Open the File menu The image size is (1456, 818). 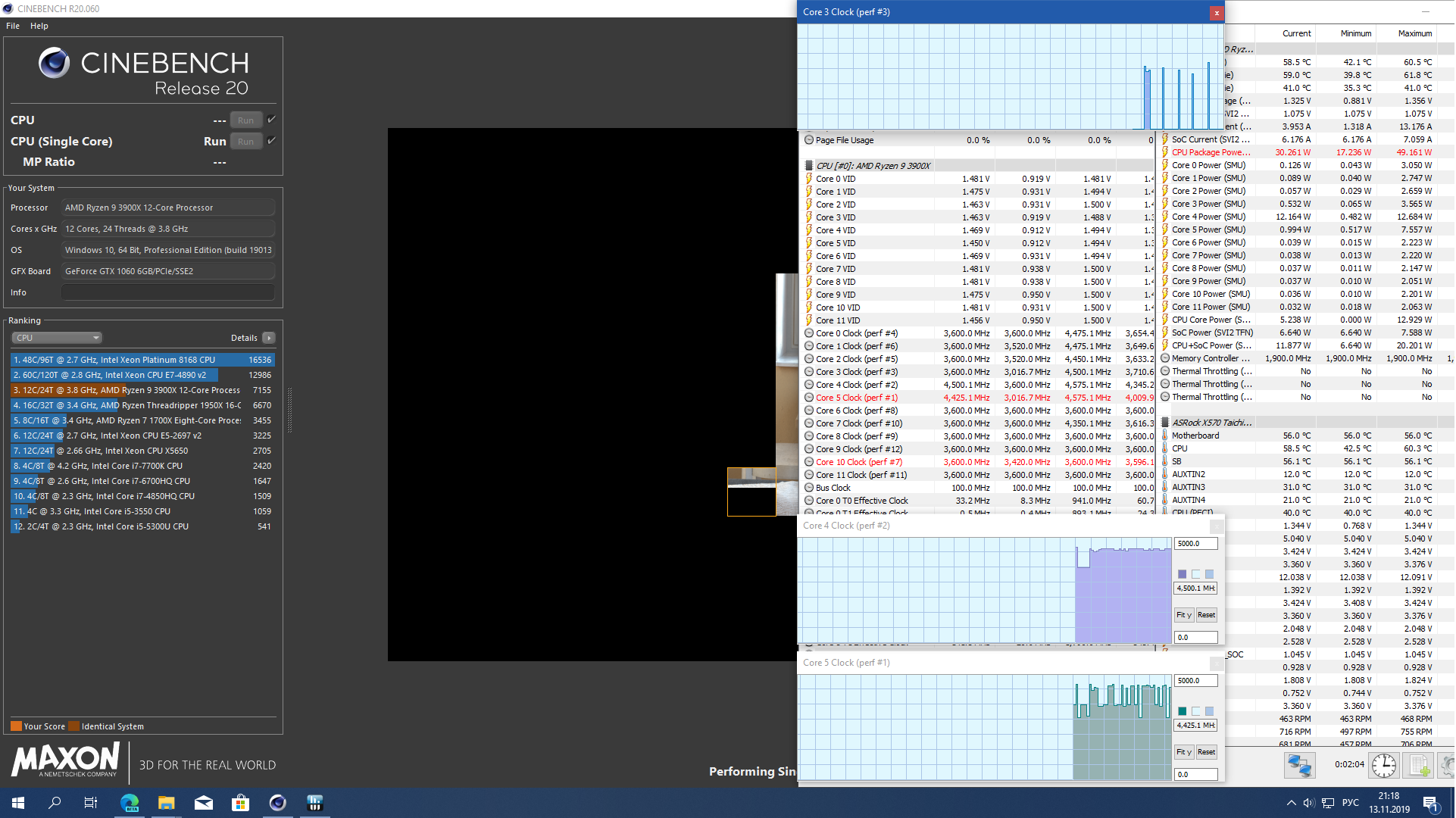point(13,26)
